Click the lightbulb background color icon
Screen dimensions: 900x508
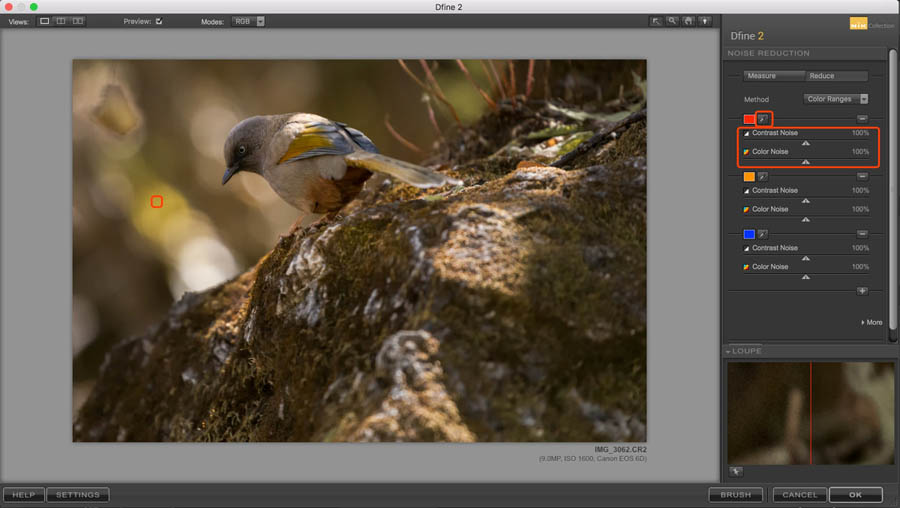tap(705, 21)
